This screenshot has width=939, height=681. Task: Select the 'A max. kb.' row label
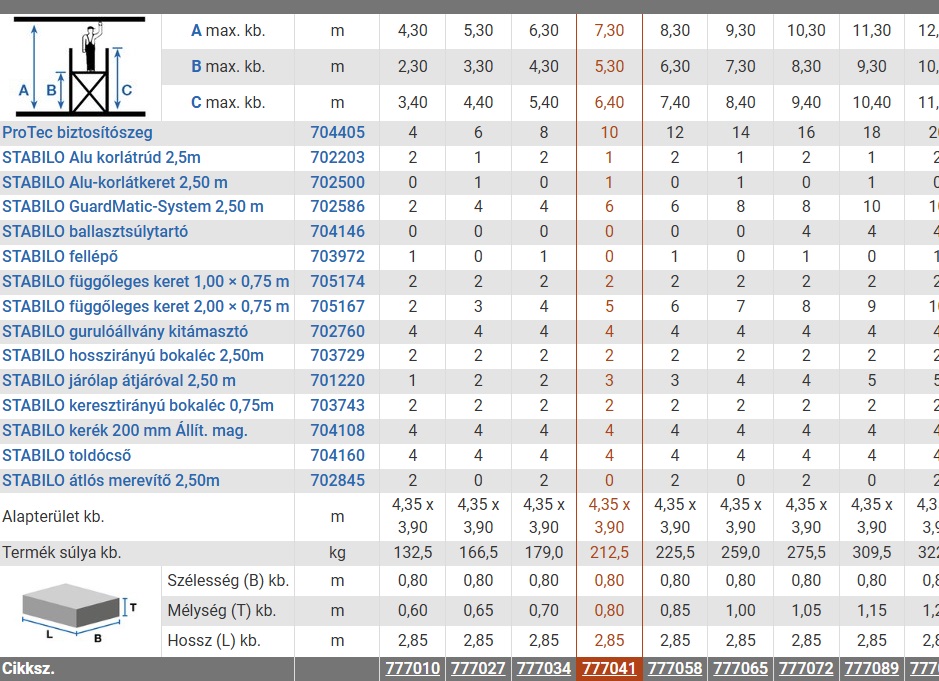click(228, 31)
